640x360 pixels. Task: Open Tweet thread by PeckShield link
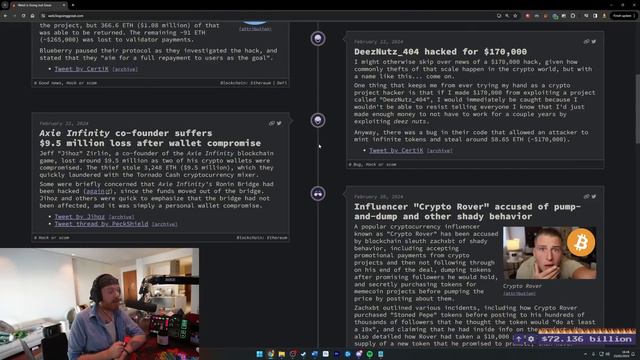101,224
